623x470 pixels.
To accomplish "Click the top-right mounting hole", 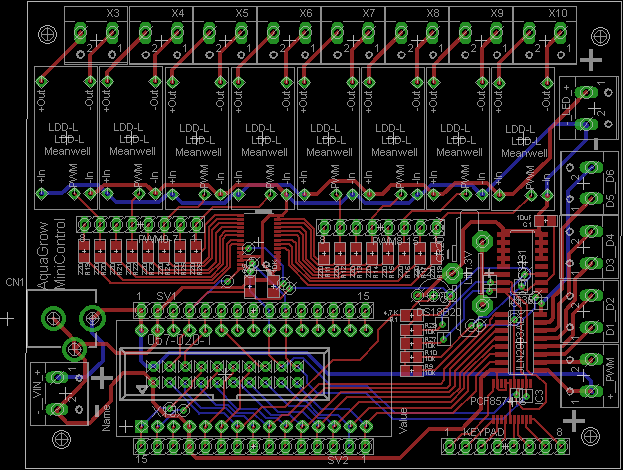I will pyautogui.click(x=600, y=37).
